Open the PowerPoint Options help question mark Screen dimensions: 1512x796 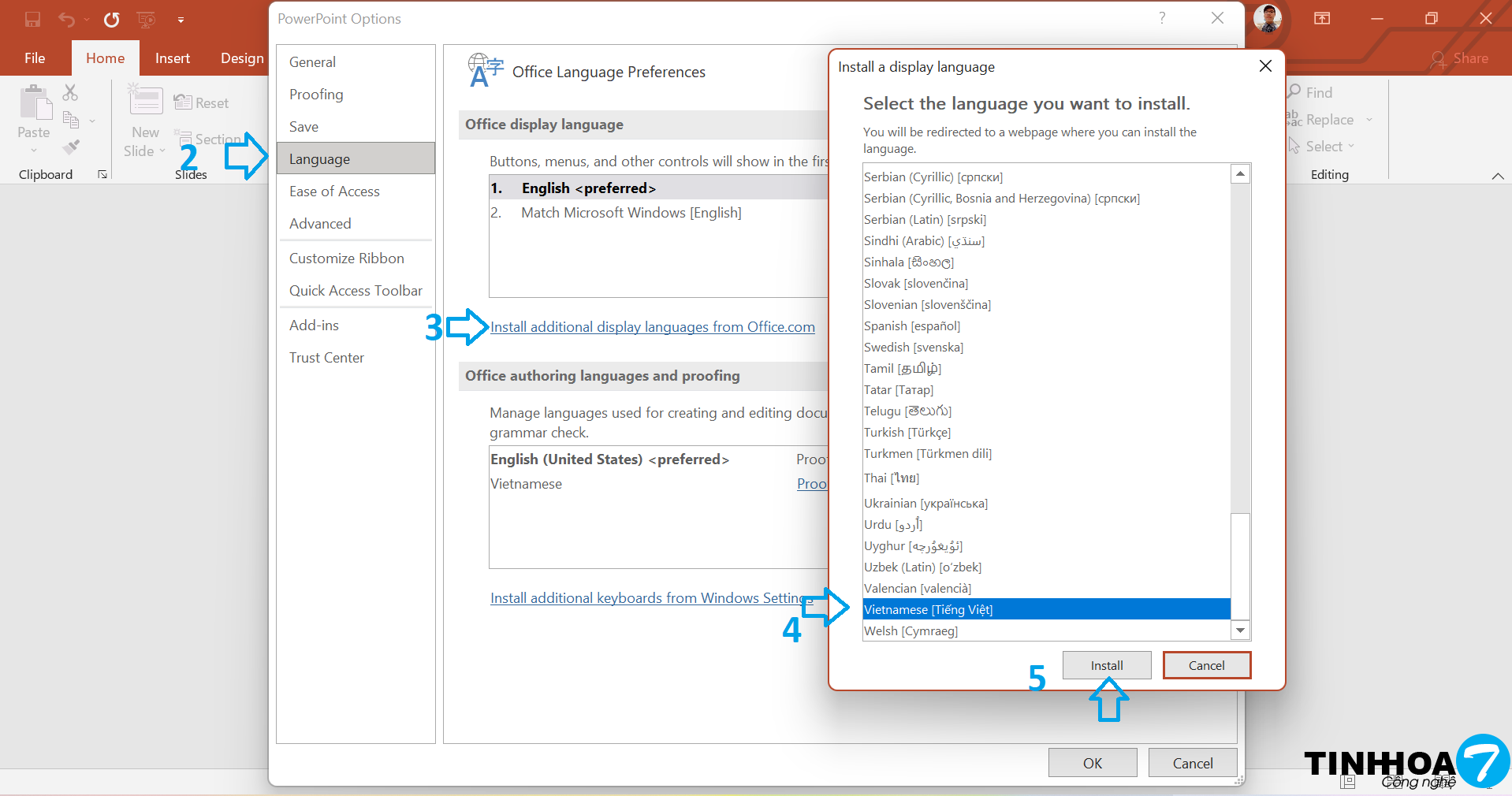pyautogui.click(x=1162, y=18)
